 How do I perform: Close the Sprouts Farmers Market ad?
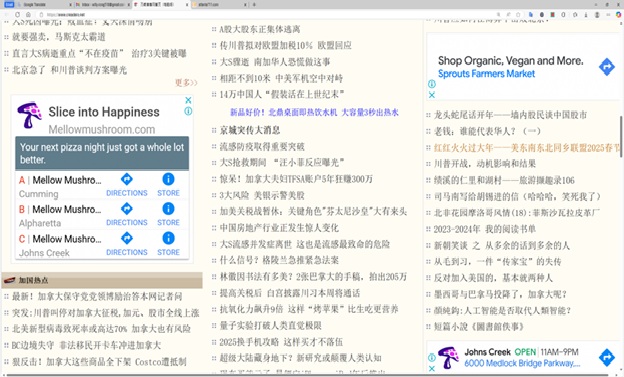(x=432, y=95)
